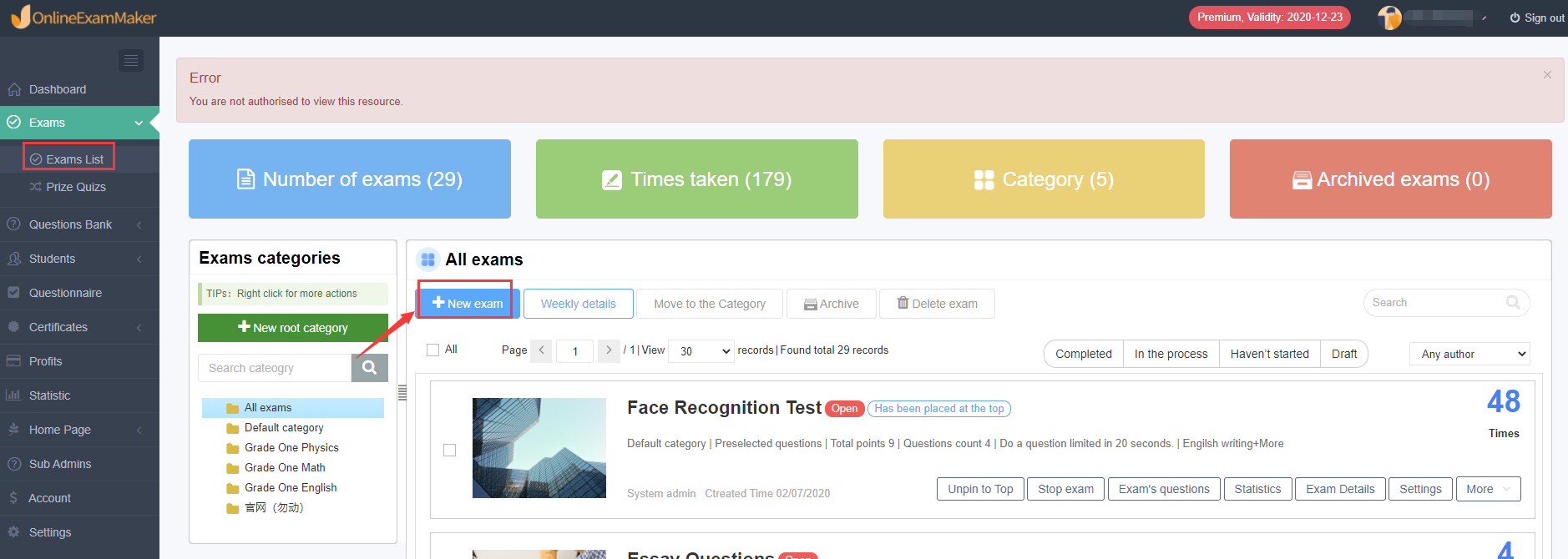Go to the next page arrow
The width and height of the screenshot is (1568, 559).
(609, 350)
